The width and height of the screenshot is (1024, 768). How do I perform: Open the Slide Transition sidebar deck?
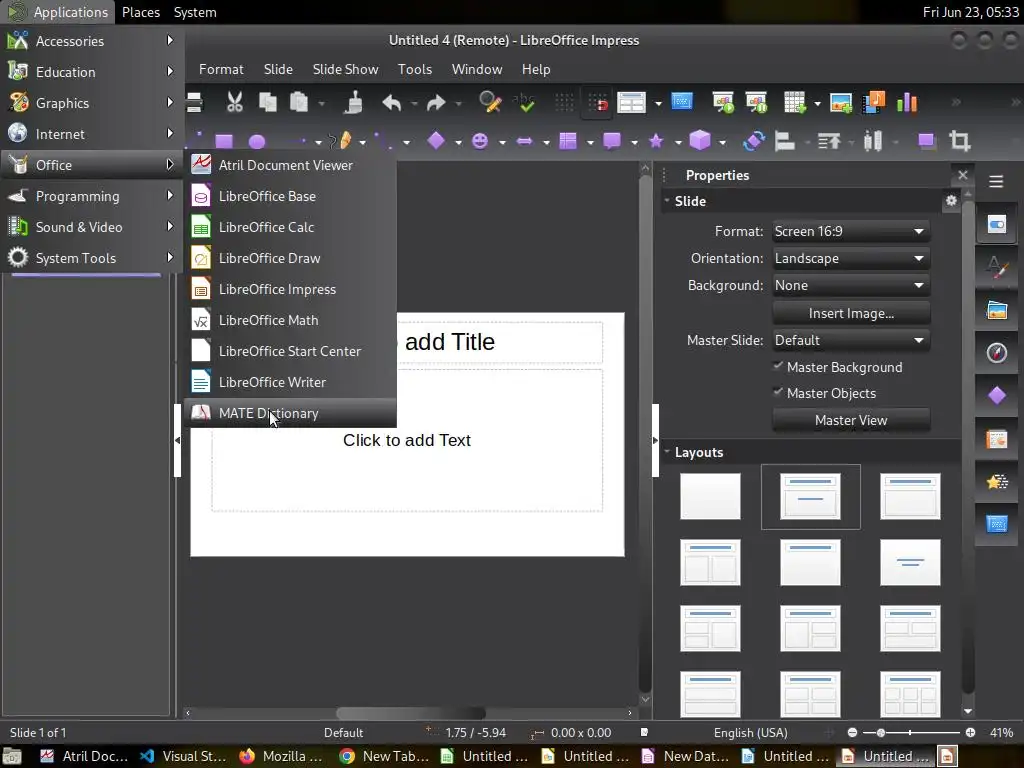pos(997,440)
